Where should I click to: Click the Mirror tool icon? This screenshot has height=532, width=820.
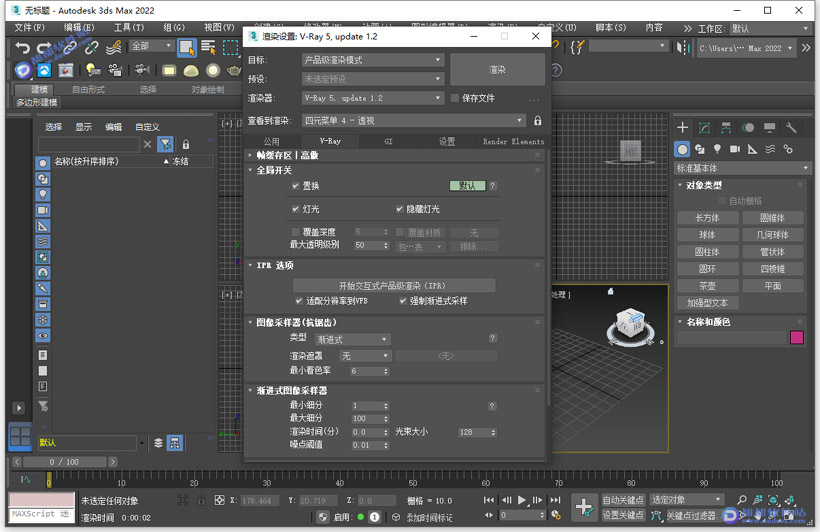pos(682,48)
